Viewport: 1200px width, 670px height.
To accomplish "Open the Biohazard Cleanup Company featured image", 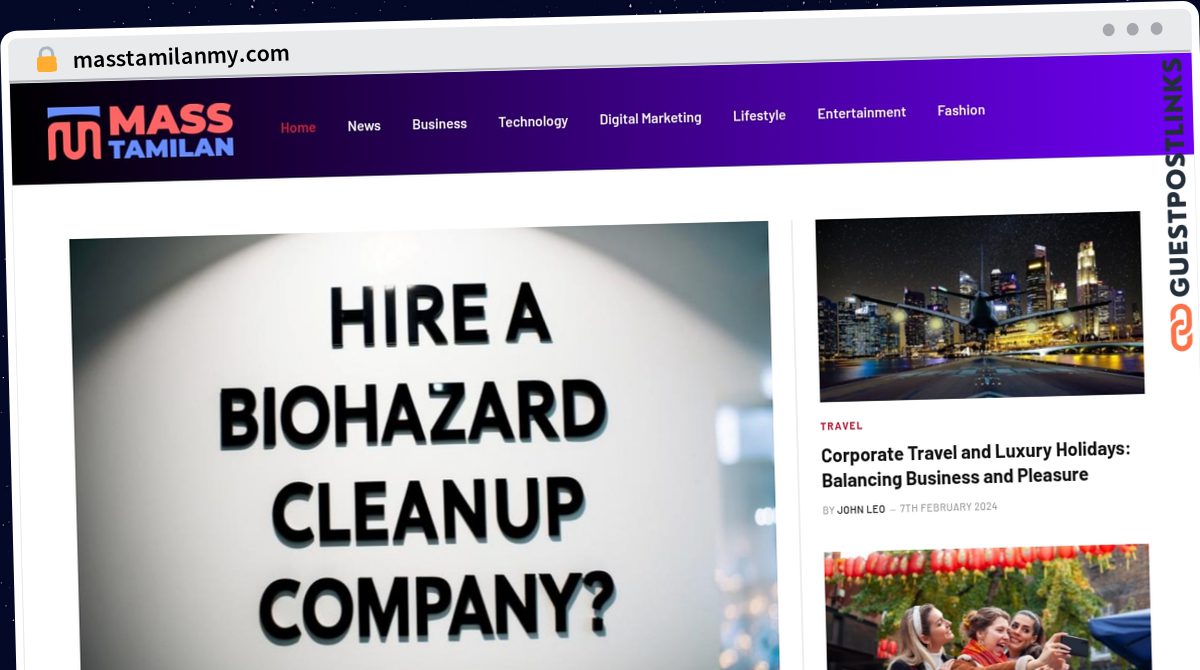I will coord(422,447).
